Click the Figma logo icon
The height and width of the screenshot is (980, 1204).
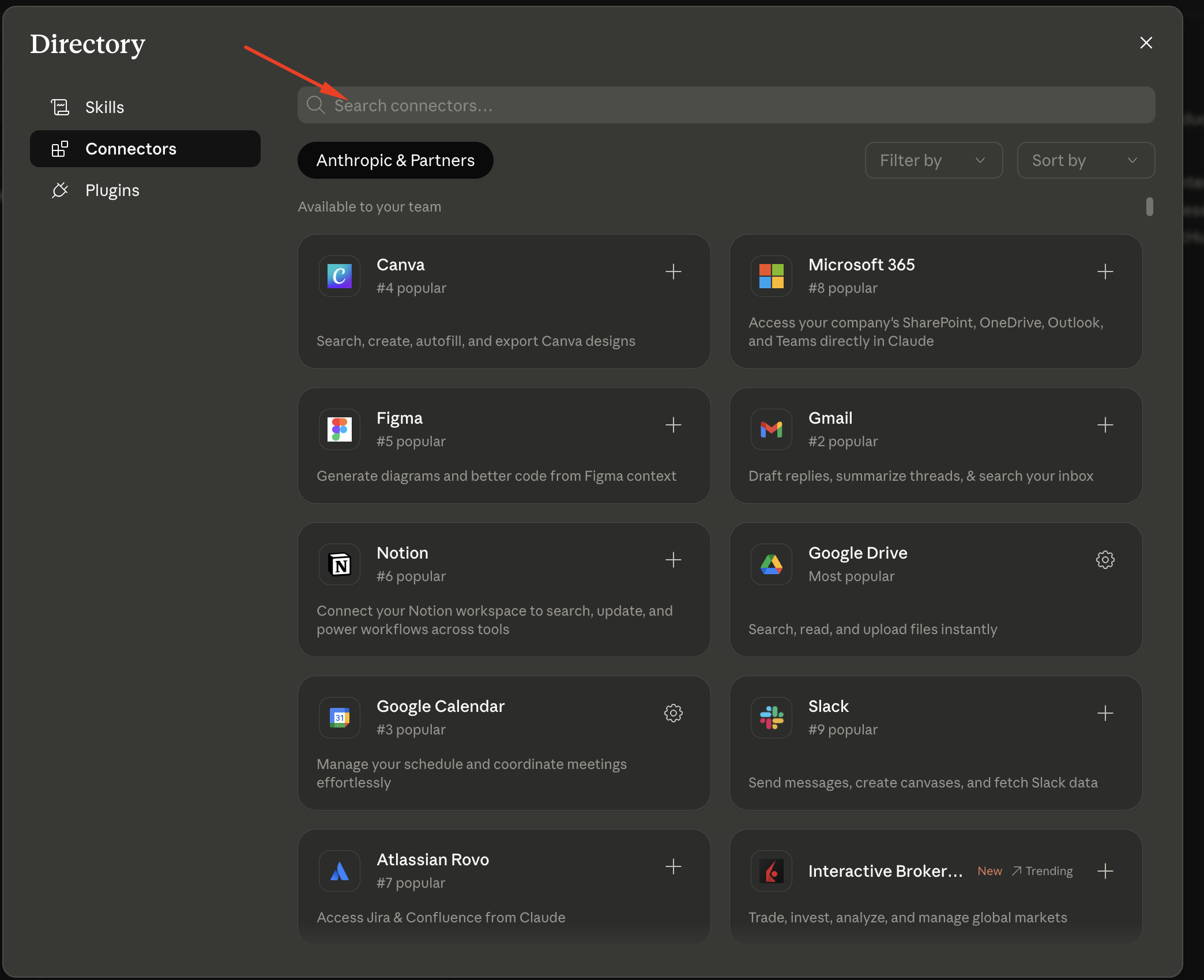340,429
